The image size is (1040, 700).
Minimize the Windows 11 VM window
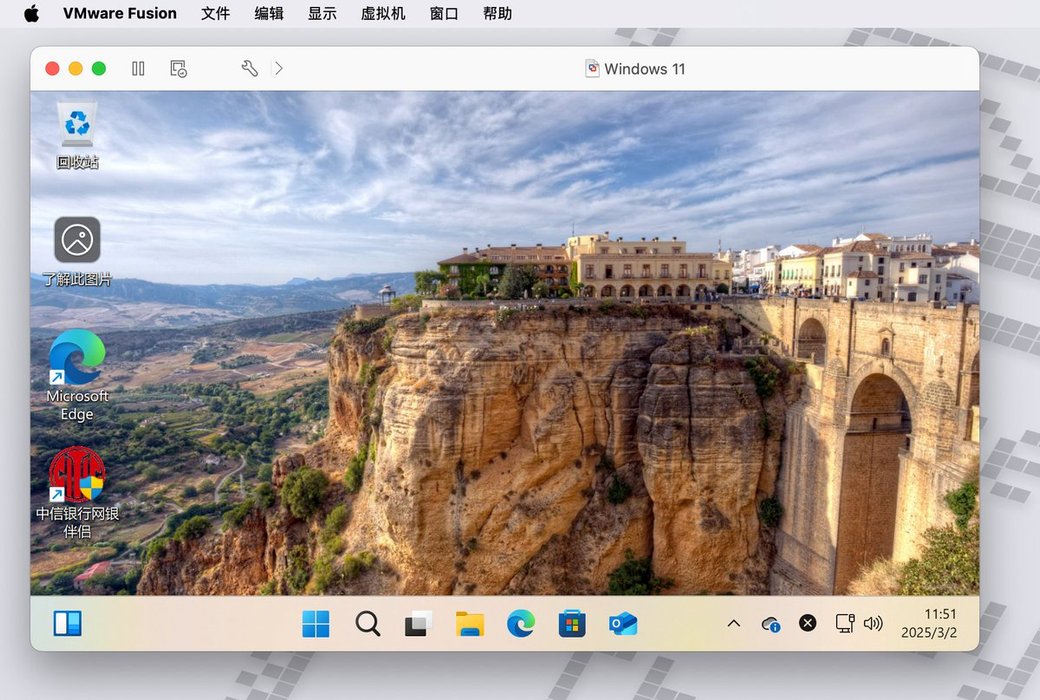76,68
